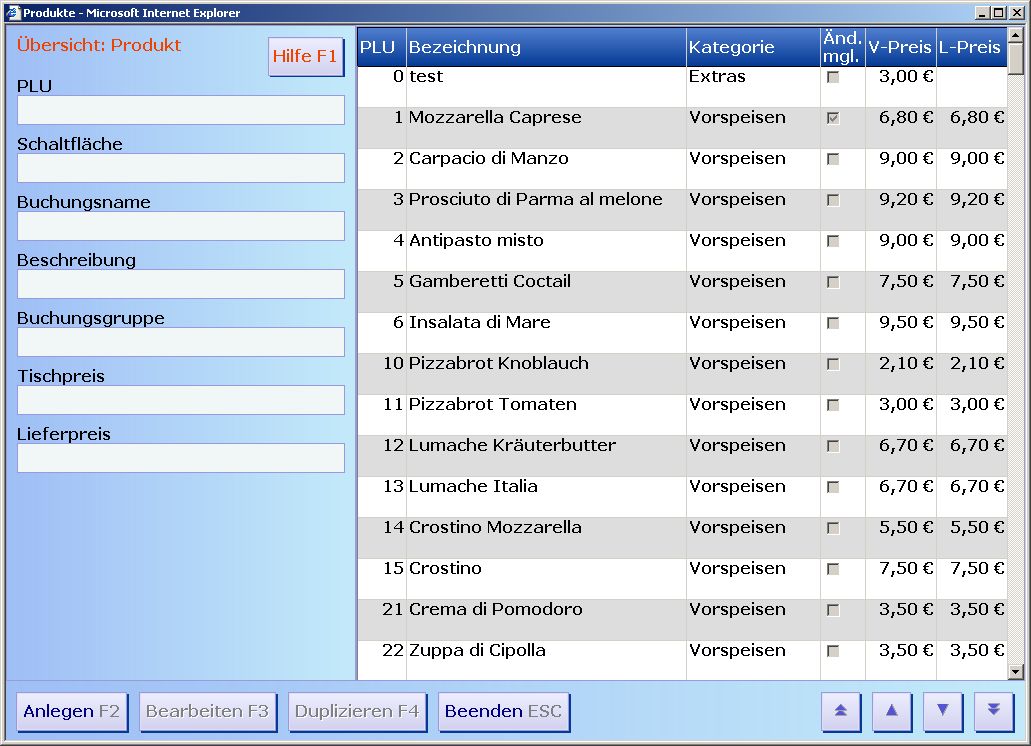Viewport: 1031px width, 746px height.
Task: Click the Internet Explorer icon in title bar
Action: tap(13, 13)
